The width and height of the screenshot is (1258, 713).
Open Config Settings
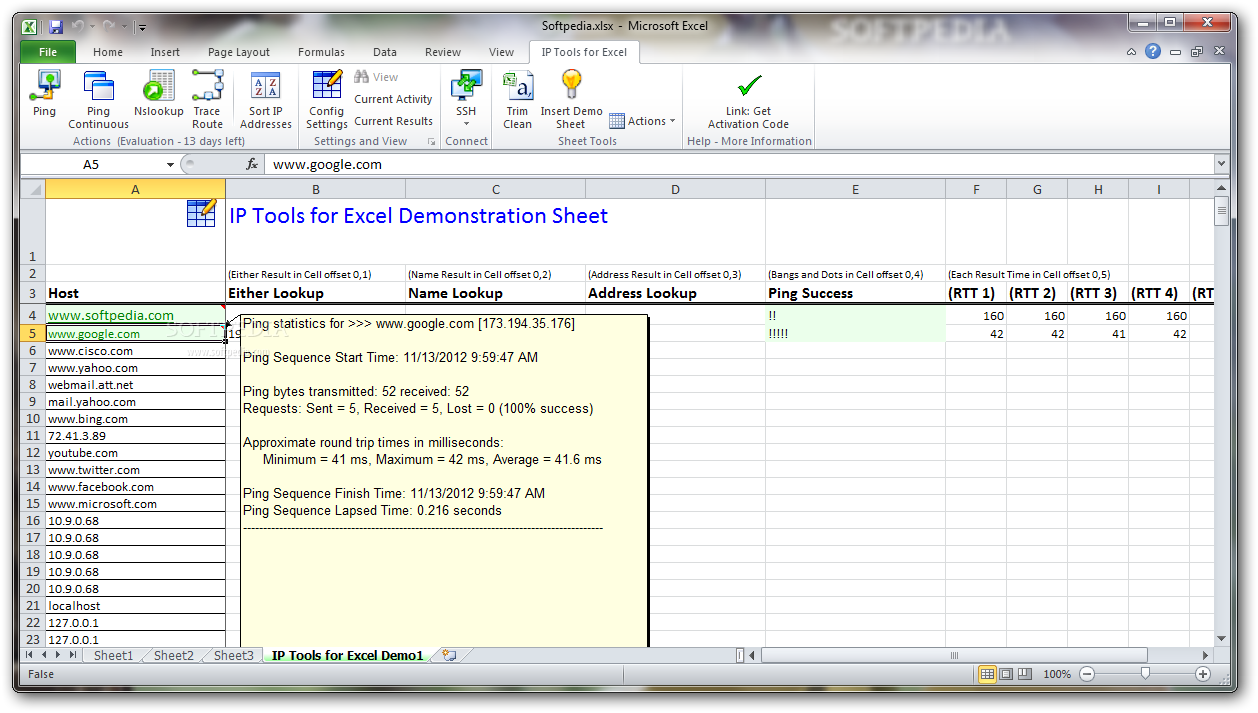[327, 100]
